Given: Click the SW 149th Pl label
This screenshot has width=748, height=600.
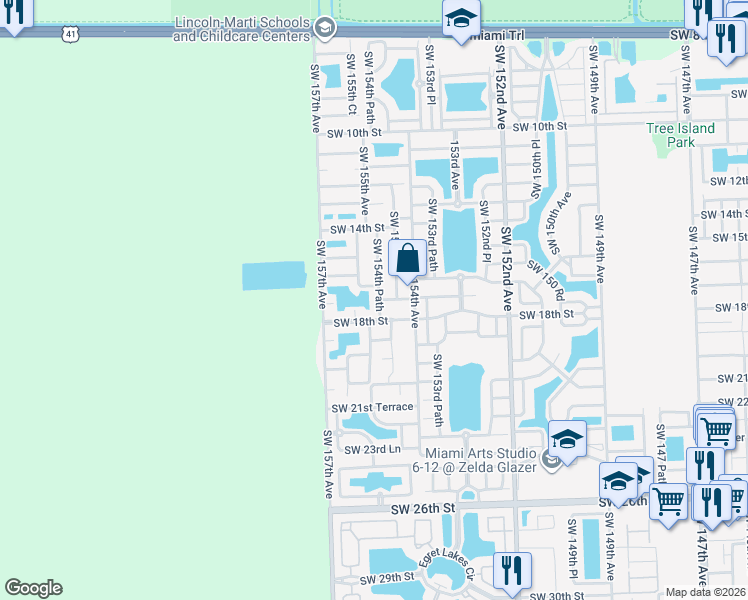Looking at the screenshot, I should coord(572,549).
